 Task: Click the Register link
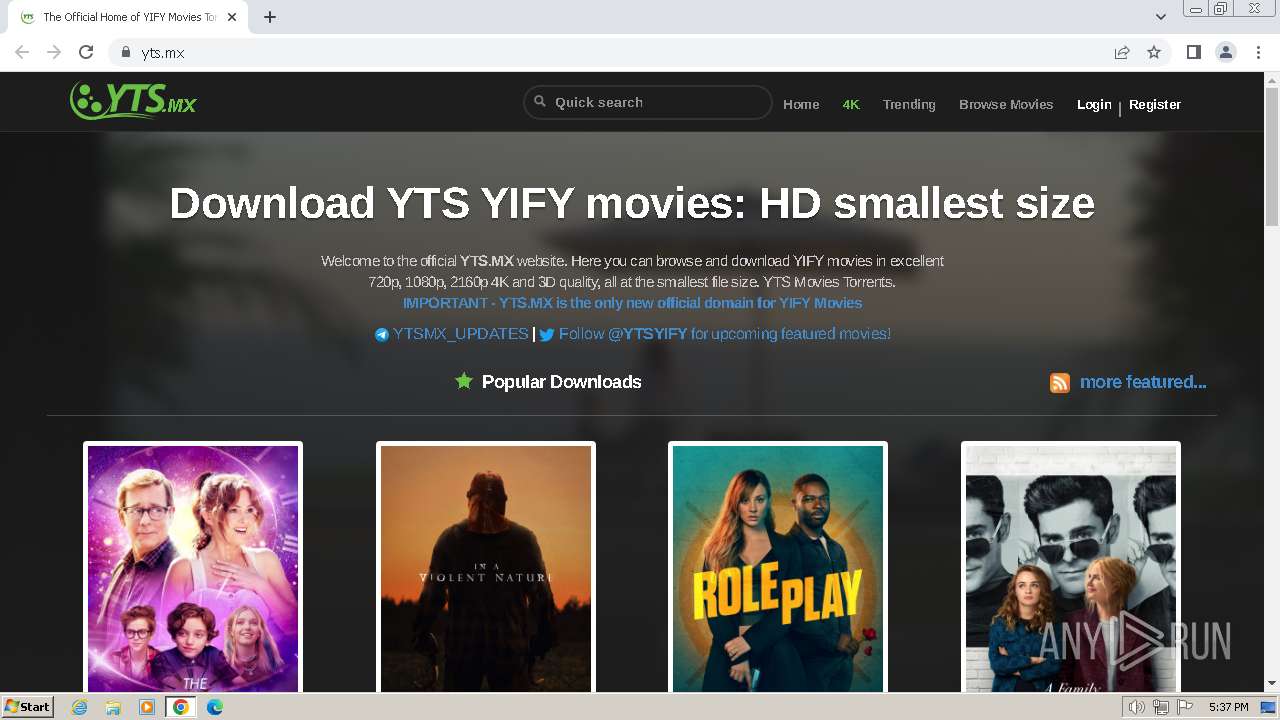(x=1155, y=104)
